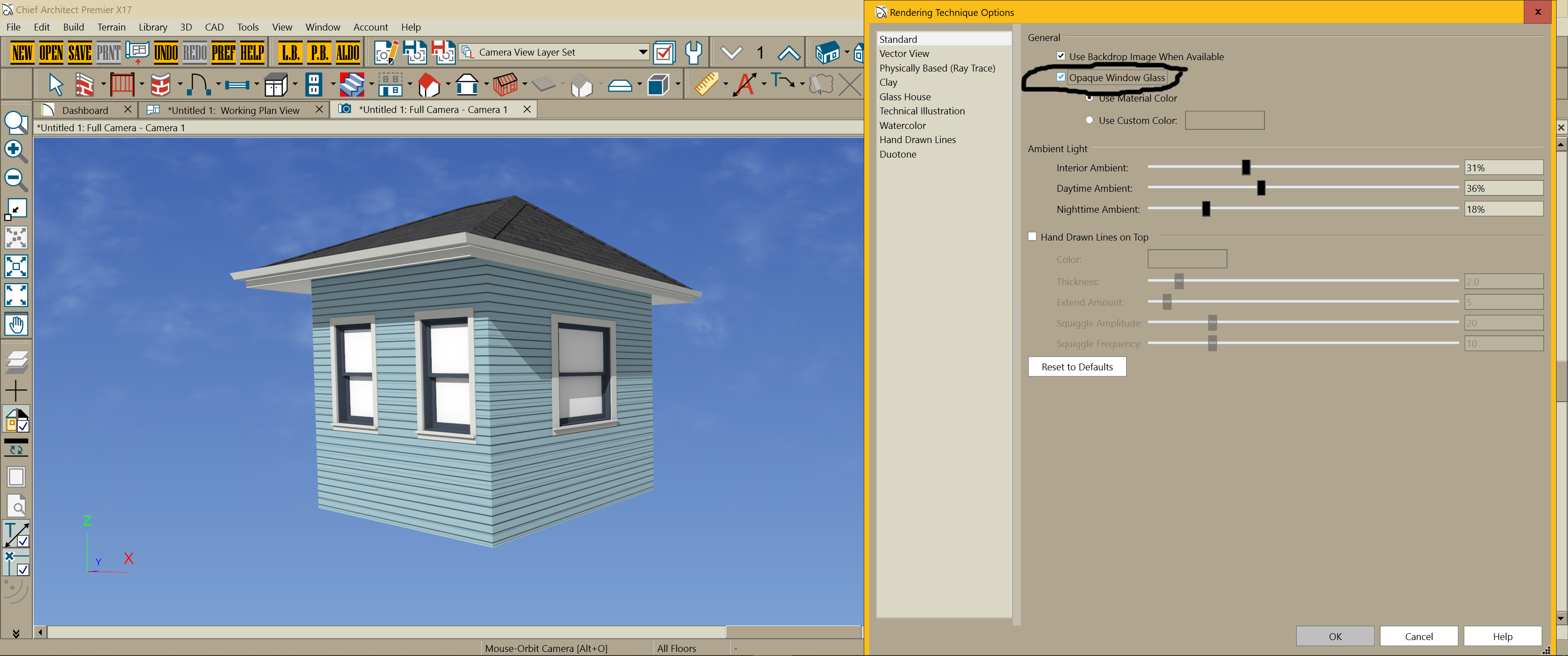This screenshot has width=1568, height=656.
Task: Activate the Tape Measure tool
Action: point(706,85)
